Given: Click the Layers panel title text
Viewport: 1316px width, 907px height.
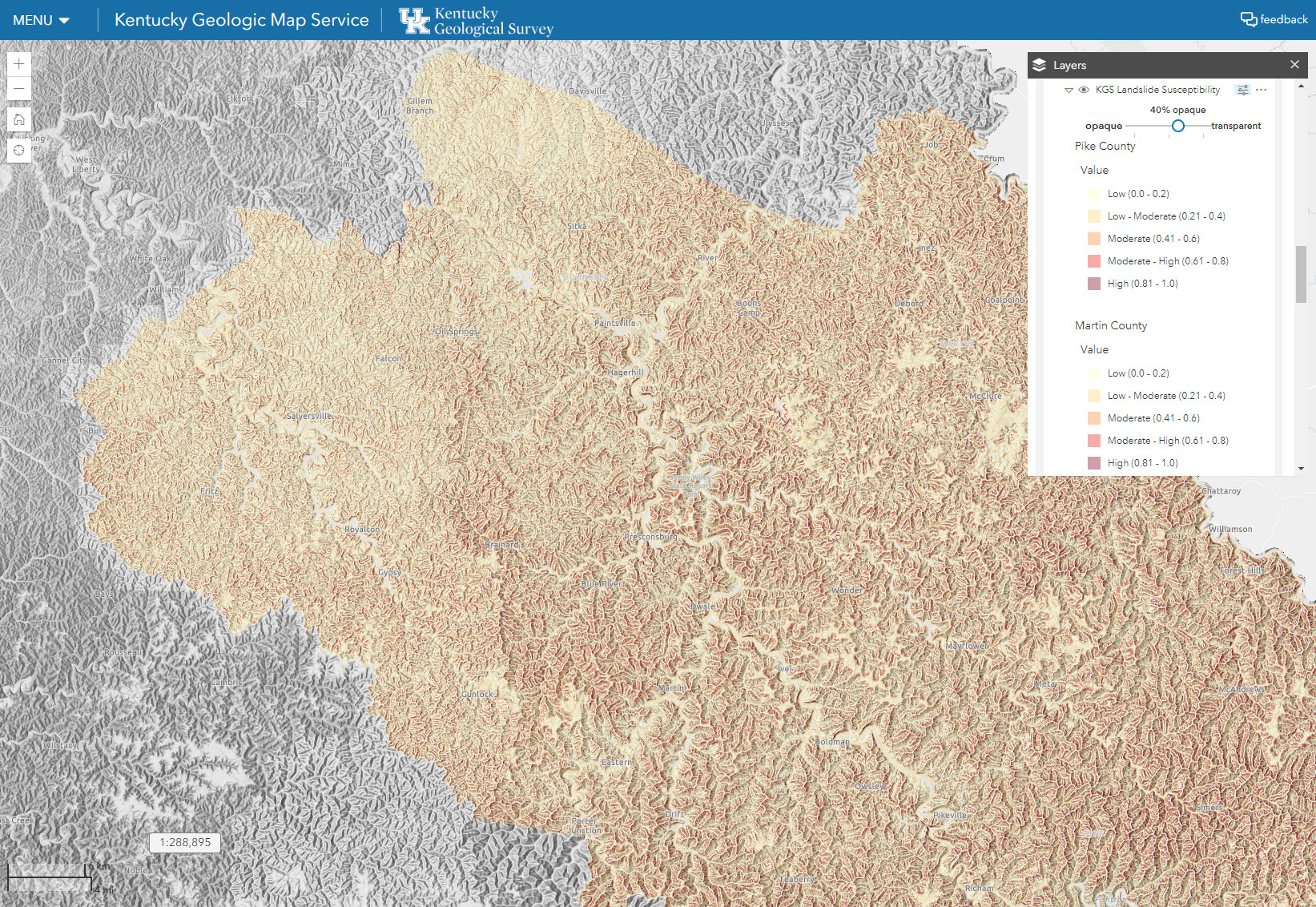Looking at the screenshot, I should tap(1069, 65).
